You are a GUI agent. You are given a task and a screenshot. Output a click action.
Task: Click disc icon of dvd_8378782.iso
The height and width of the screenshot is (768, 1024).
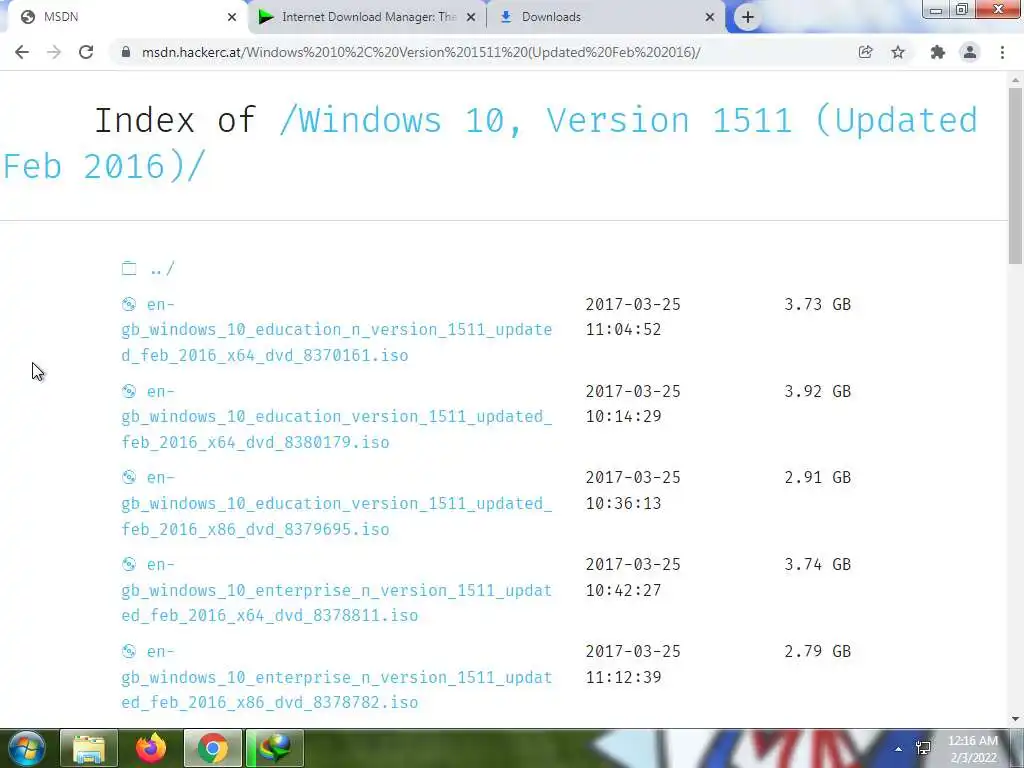(129, 650)
